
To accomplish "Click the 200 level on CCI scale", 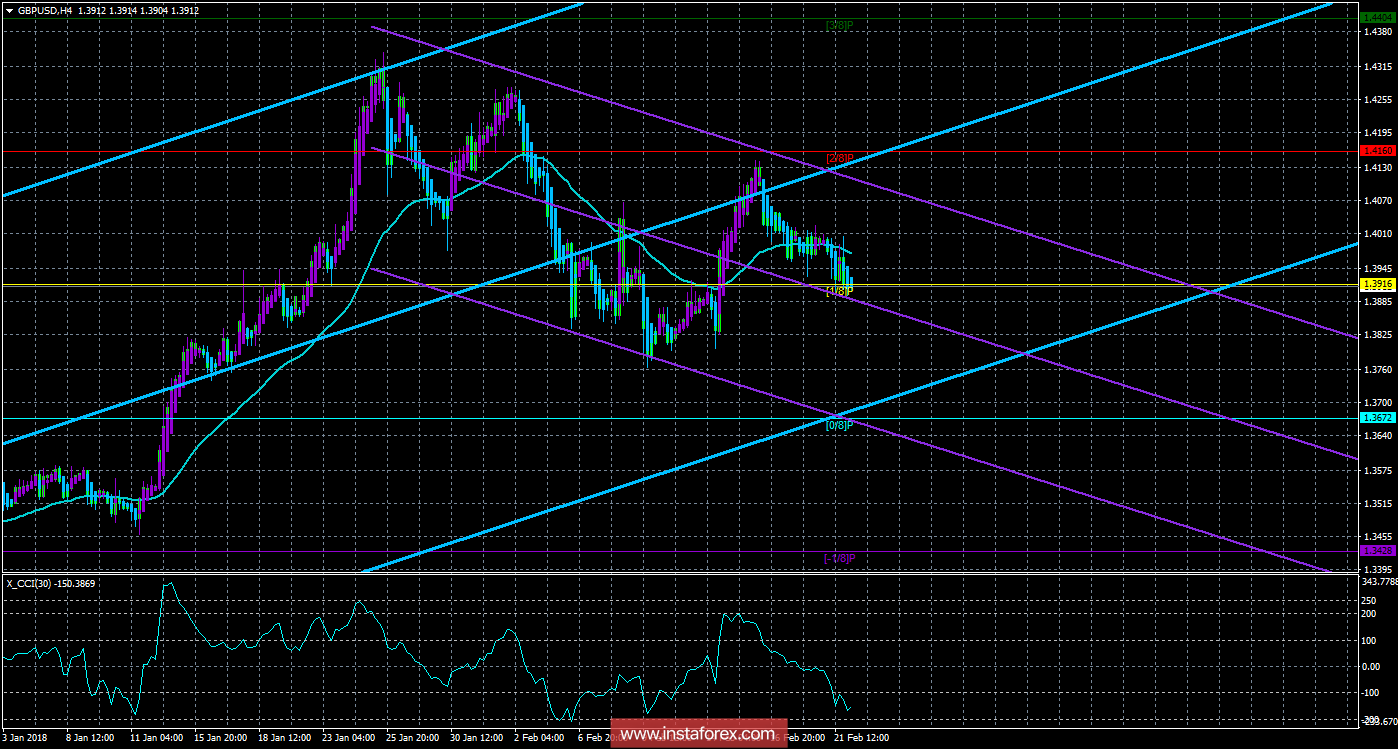I will click(x=1371, y=613).
